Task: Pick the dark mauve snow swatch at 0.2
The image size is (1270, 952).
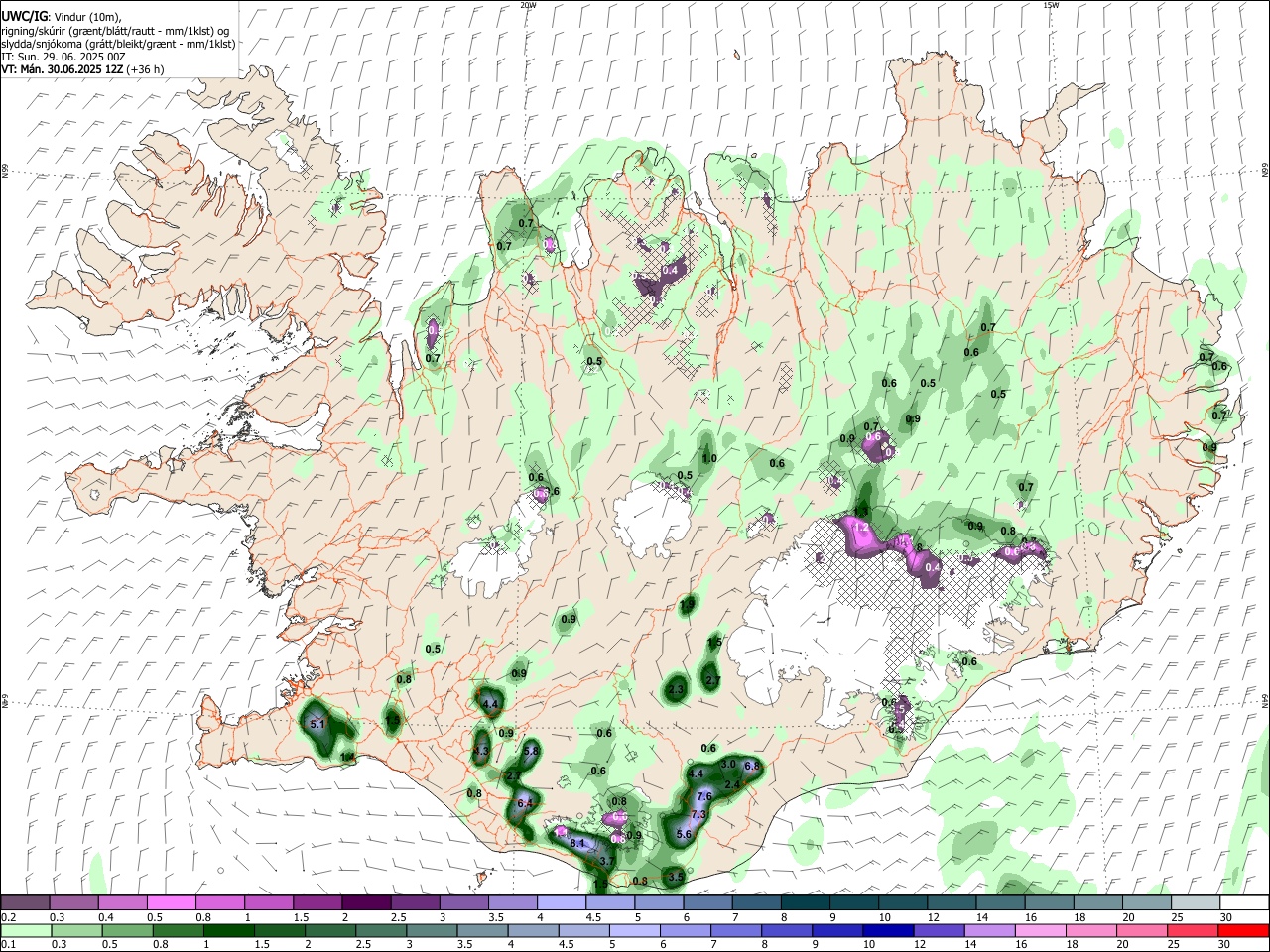Action: click(x=25, y=902)
